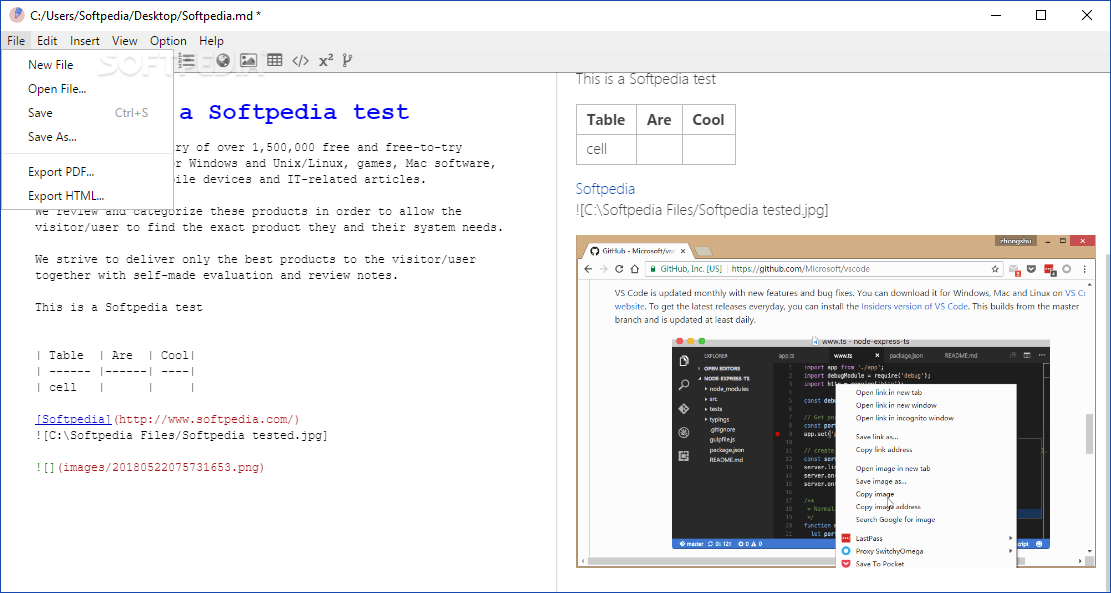Select New File from File menu
The image size is (1111, 593).
coord(87,64)
